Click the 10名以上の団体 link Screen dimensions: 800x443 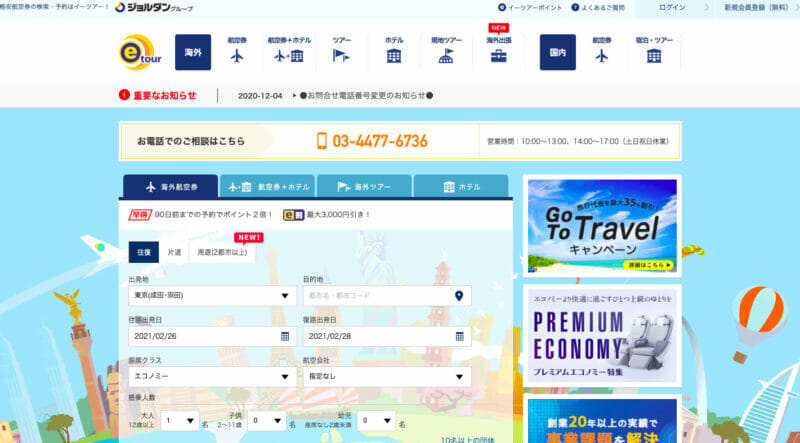tap(468, 439)
